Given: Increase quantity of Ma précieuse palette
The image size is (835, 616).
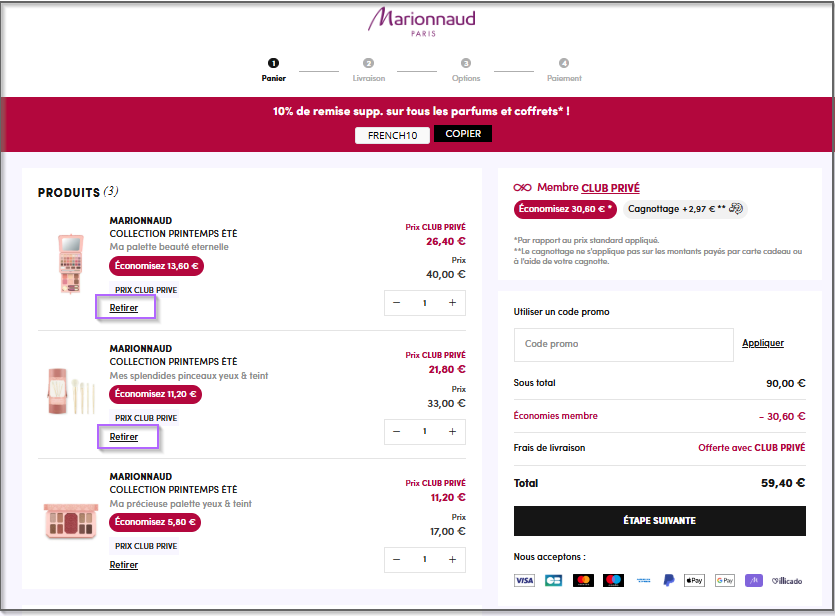Looking at the screenshot, I should click(x=452, y=560).
